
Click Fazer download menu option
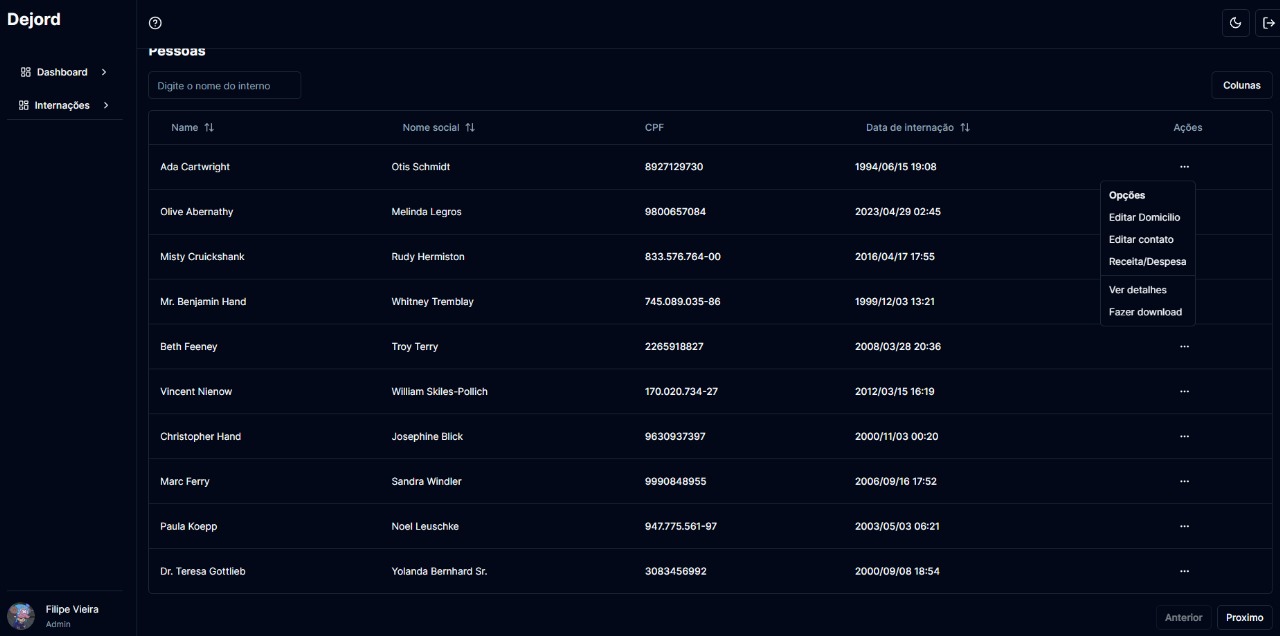pyautogui.click(x=1145, y=312)
